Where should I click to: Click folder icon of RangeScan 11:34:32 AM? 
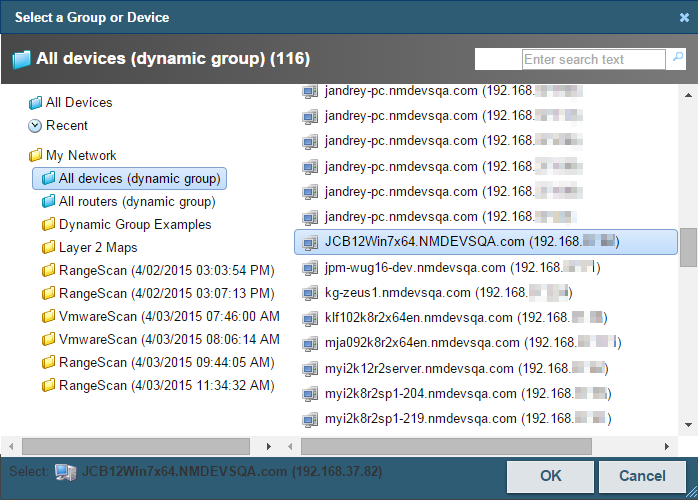(x=48, y=385)
